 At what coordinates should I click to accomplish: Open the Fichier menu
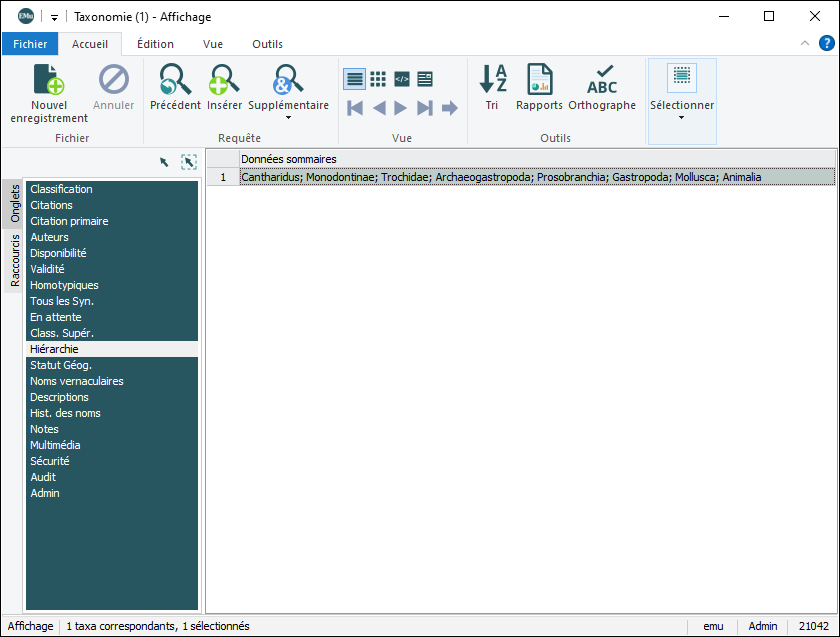tap(30, 44)
